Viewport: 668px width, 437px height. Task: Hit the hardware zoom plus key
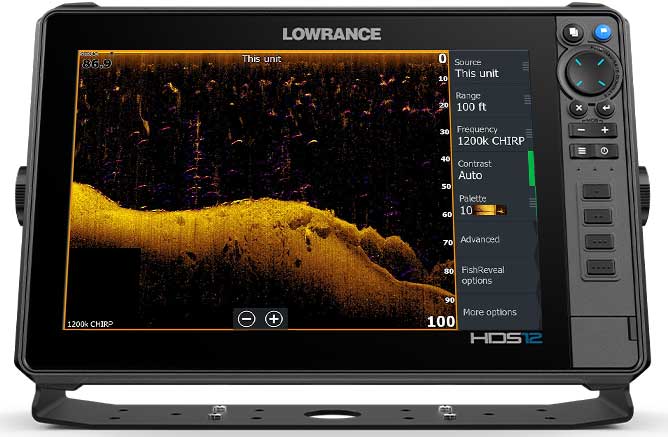(x=605, y=130)
